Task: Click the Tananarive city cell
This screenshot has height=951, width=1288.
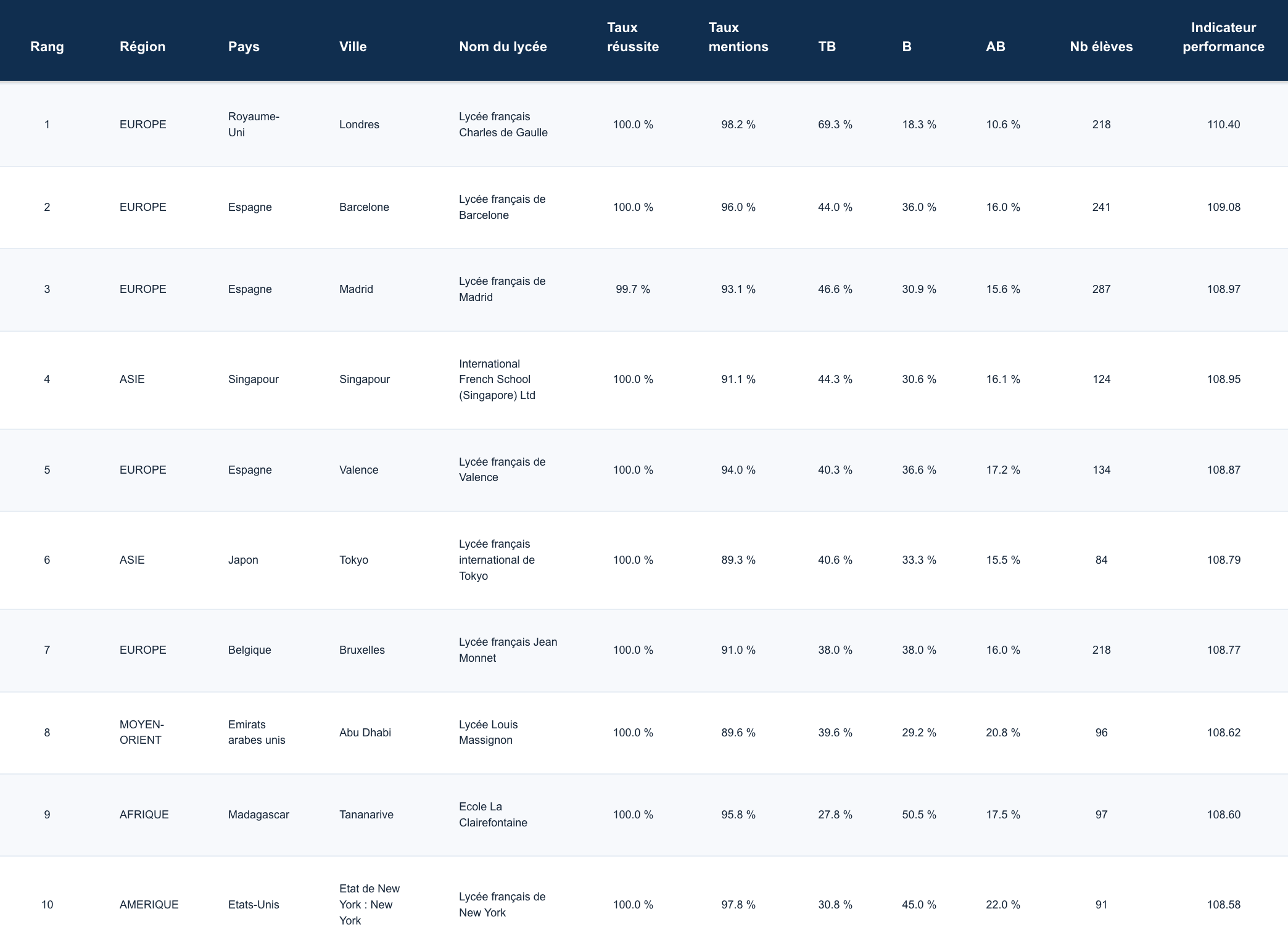Action: pos(366,815)
